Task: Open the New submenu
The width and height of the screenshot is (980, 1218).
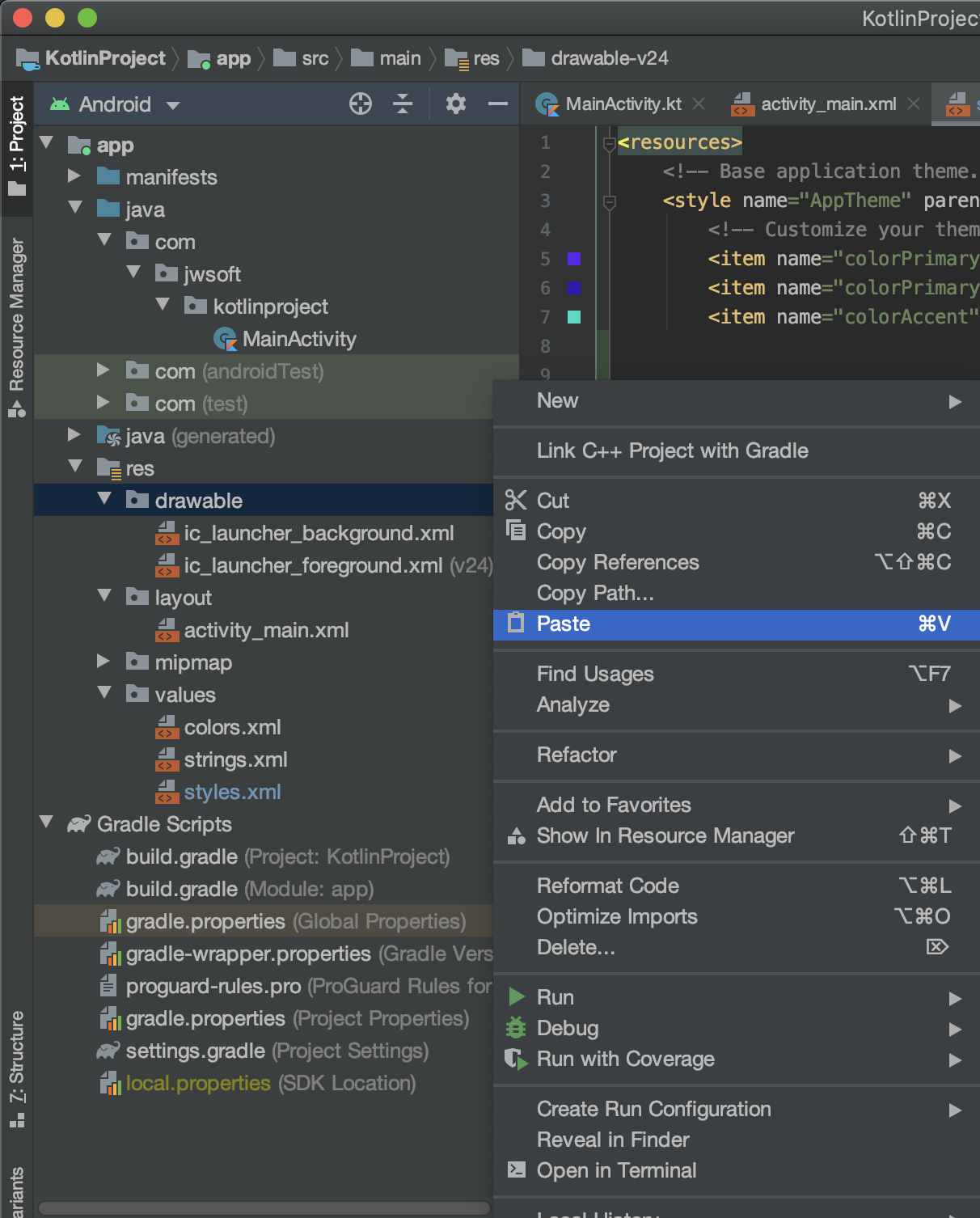Action: (x=736, y=400)
